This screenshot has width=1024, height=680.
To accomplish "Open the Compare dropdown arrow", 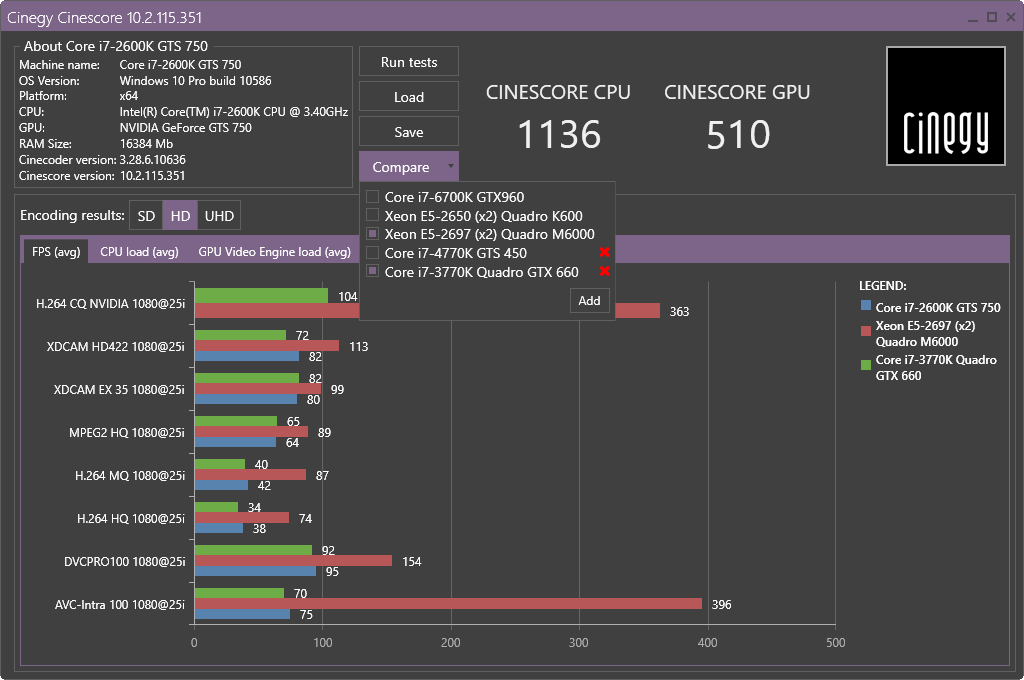I will point(451,167).
